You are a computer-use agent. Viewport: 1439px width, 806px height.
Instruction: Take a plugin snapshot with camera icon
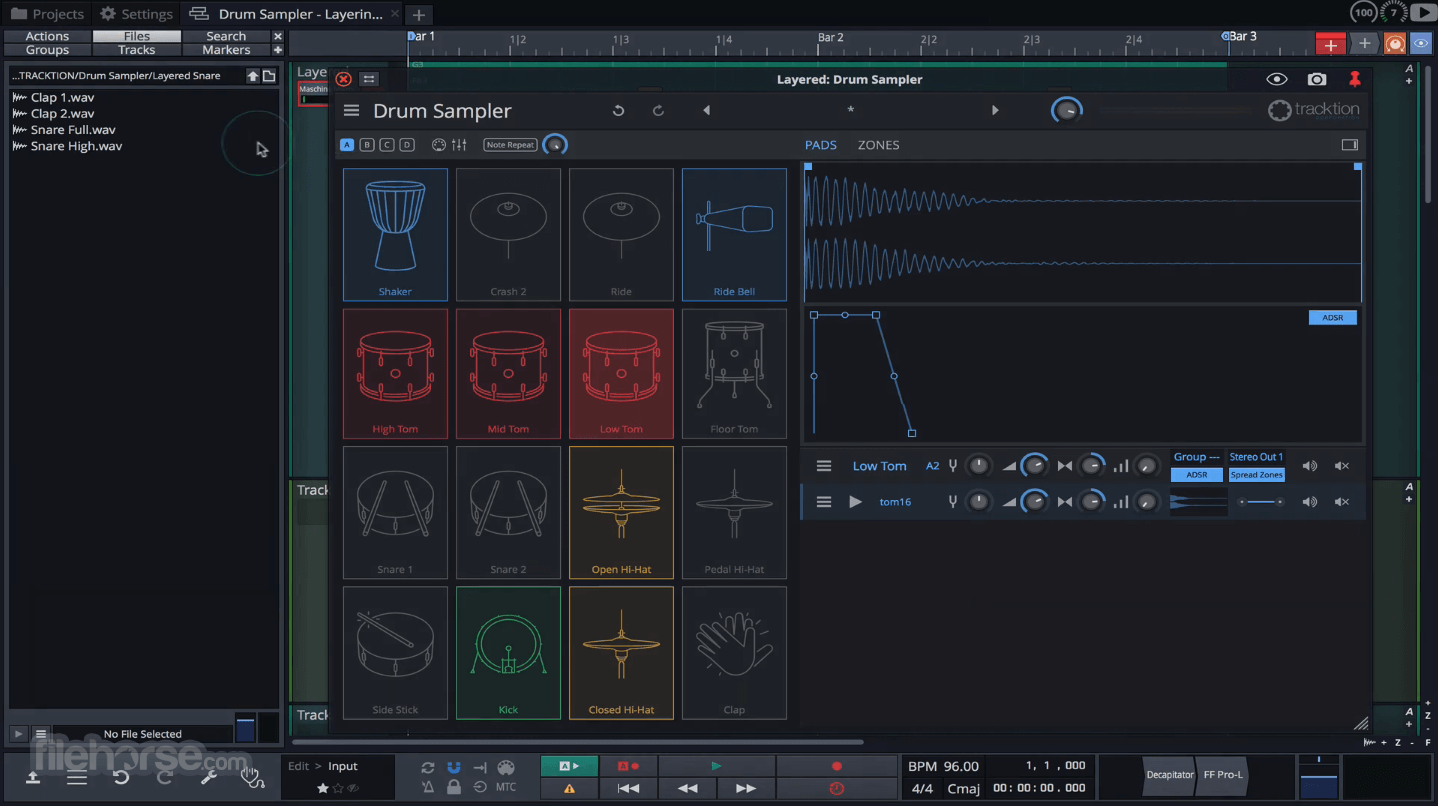[1317, 79]
